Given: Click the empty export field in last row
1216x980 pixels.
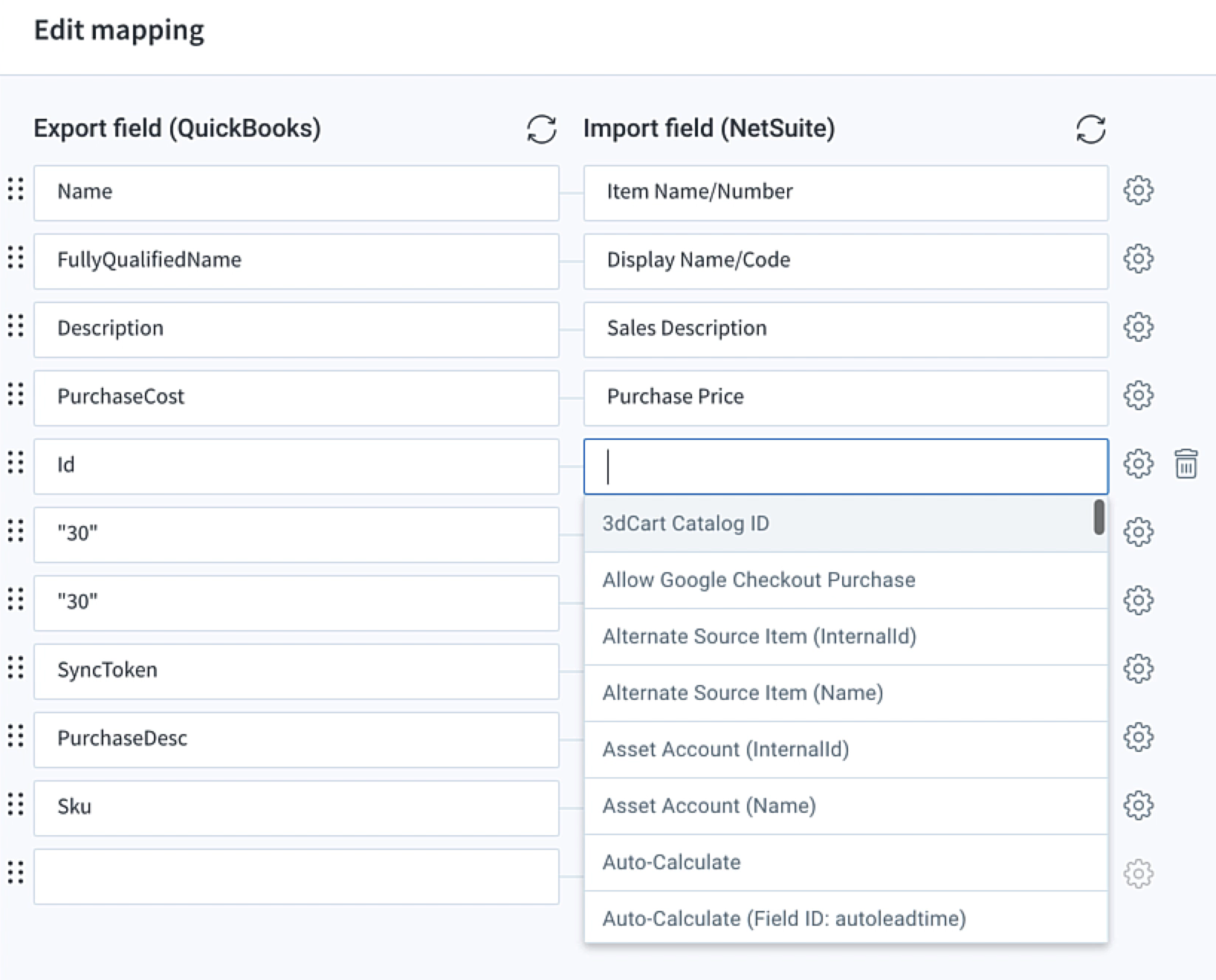Looking at the screenshot, I should (296, 877).
